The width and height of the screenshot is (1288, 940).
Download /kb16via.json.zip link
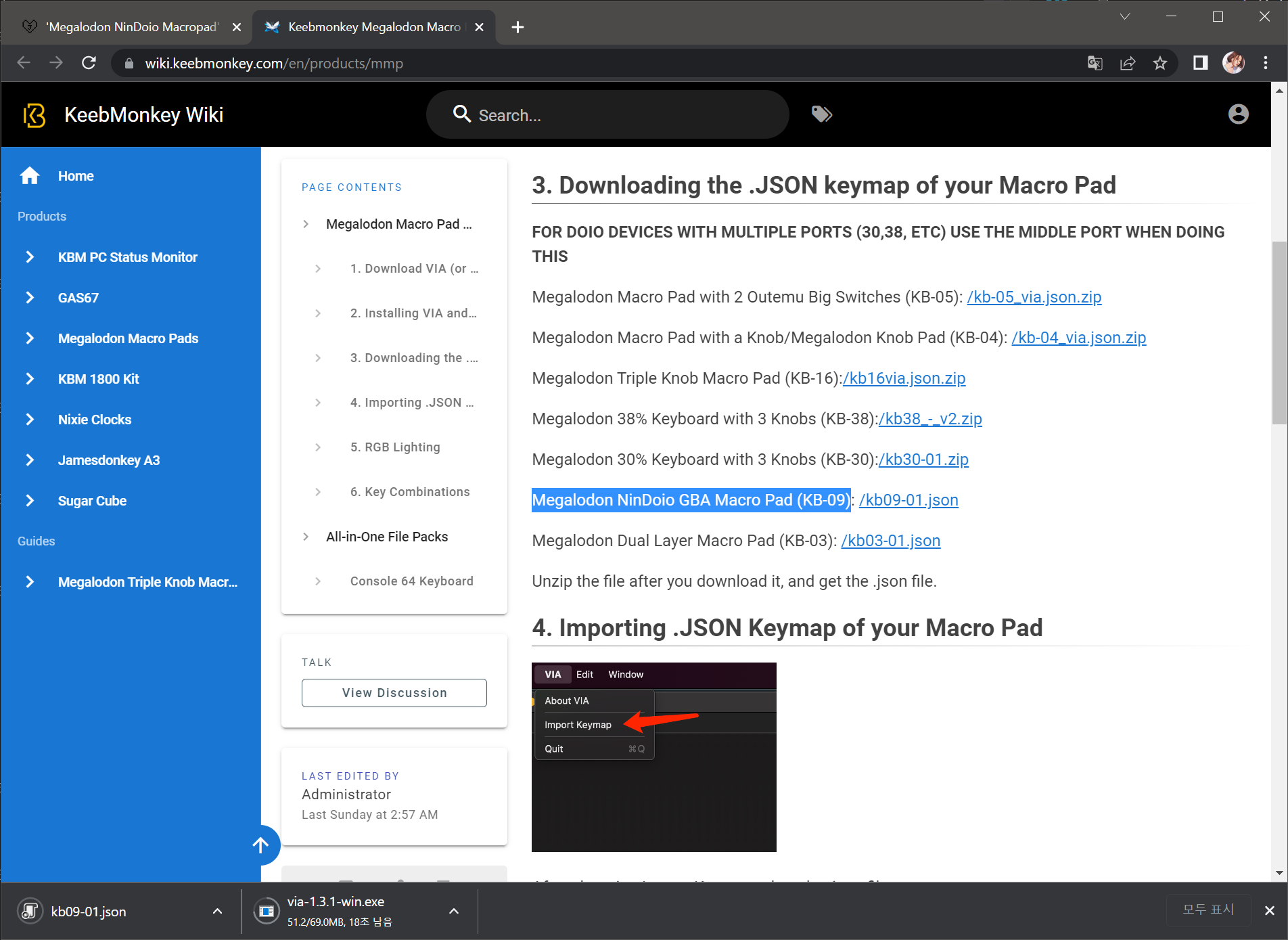click(x=904, y=378)
